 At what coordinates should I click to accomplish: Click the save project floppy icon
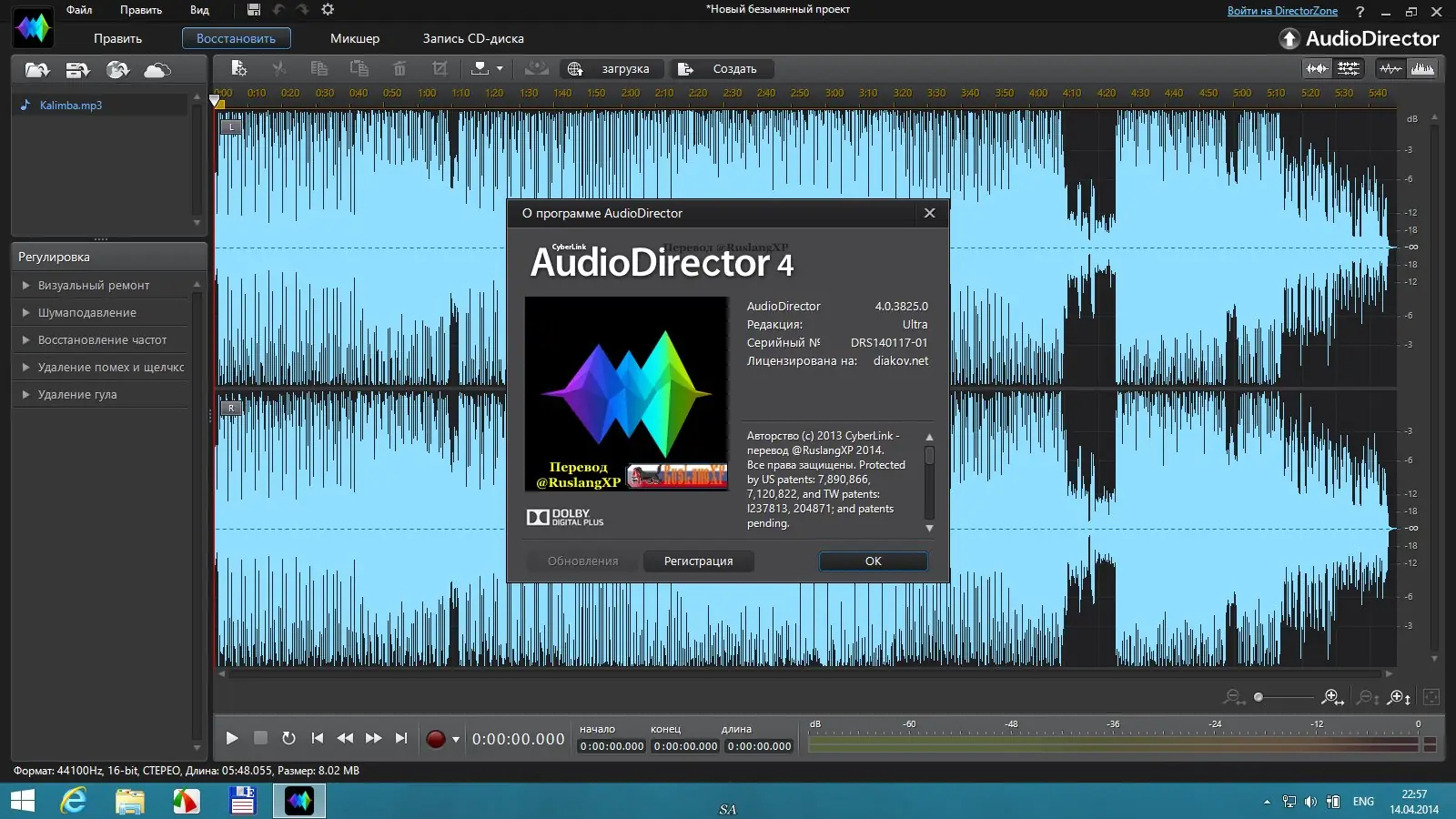pos(254,10)
